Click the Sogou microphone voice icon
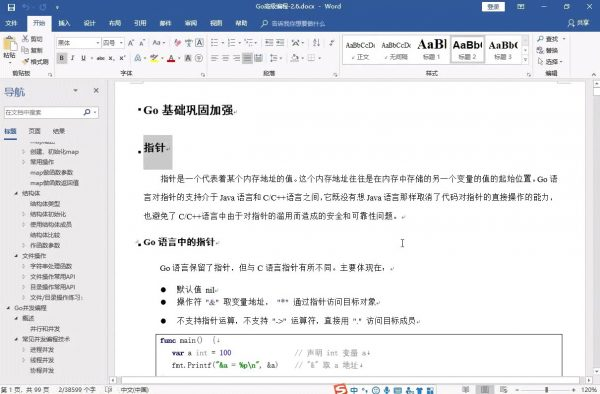The image size is (600, 394). coord(387,390)
